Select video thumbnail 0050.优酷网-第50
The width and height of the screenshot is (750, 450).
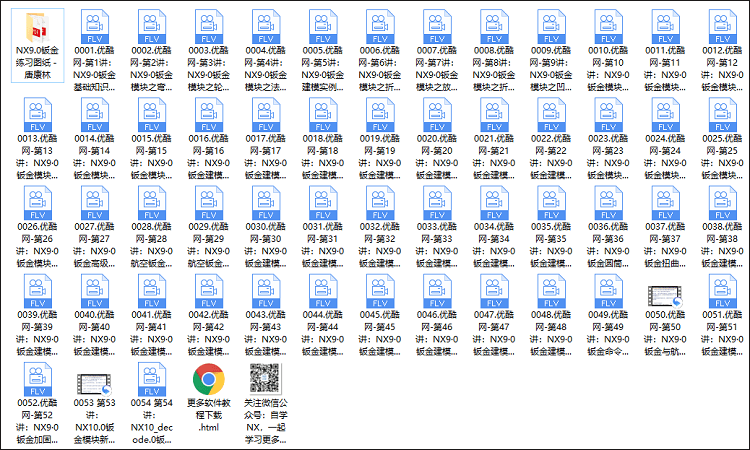coord(665,296)
